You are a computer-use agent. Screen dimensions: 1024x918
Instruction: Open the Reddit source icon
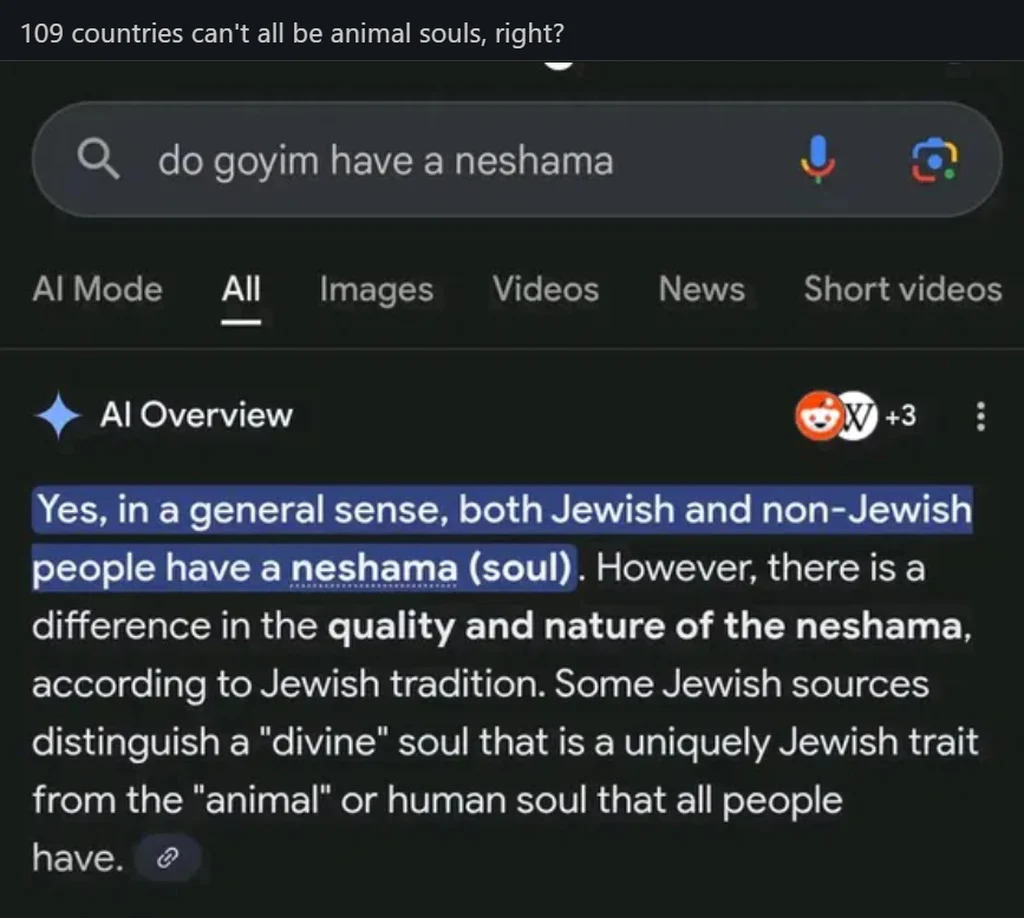point(817,416)
